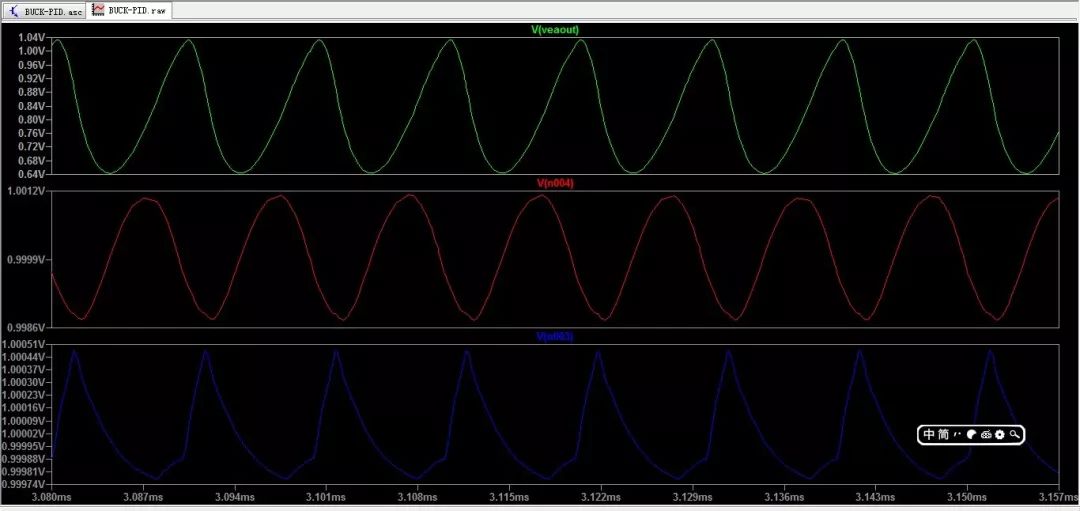The height and width of the screenshot is (511, 1080).
Task: Click the 3.087ms time axis label
Action: (144, 497)
